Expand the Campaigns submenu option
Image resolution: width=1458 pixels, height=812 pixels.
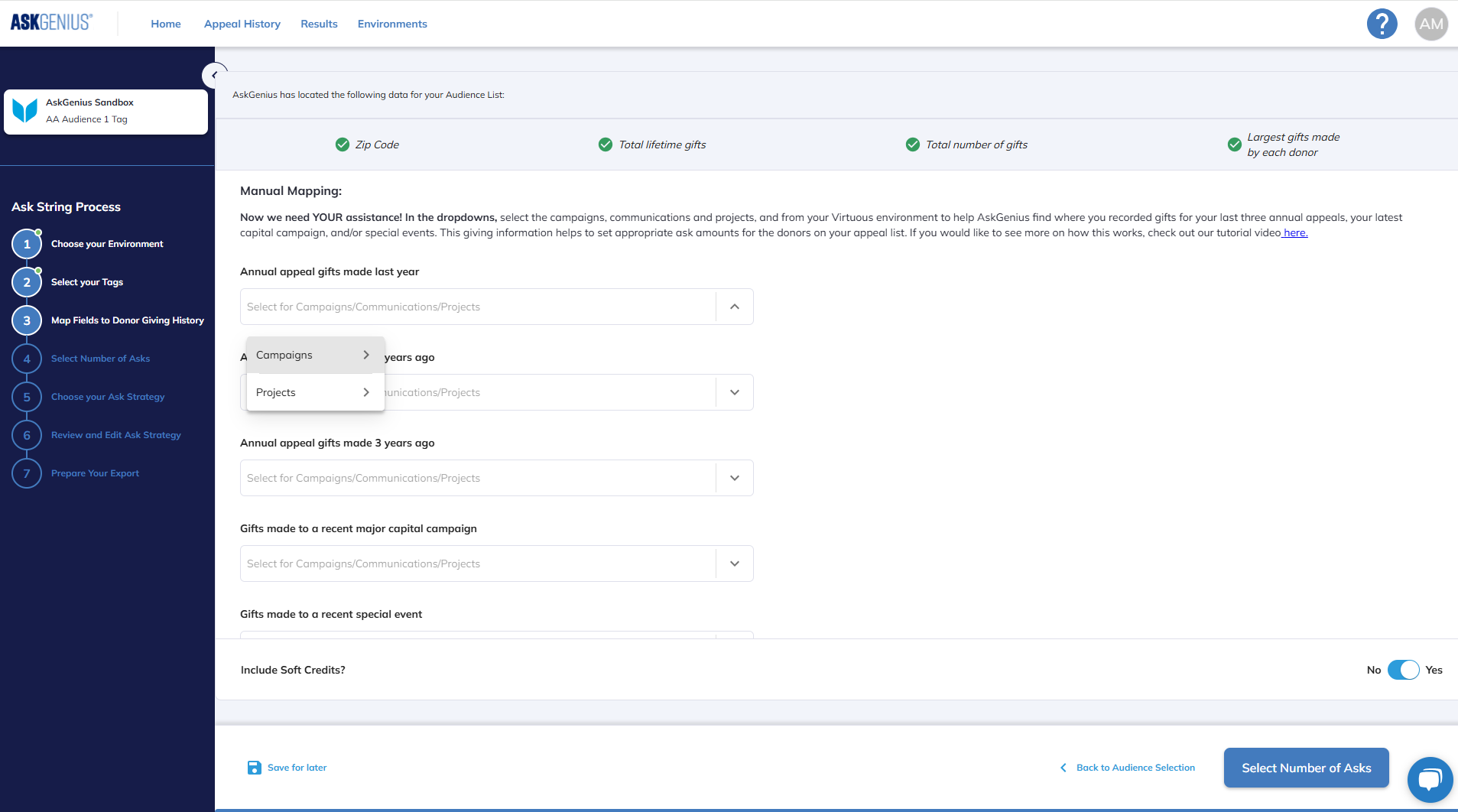[x=315, y=355]
